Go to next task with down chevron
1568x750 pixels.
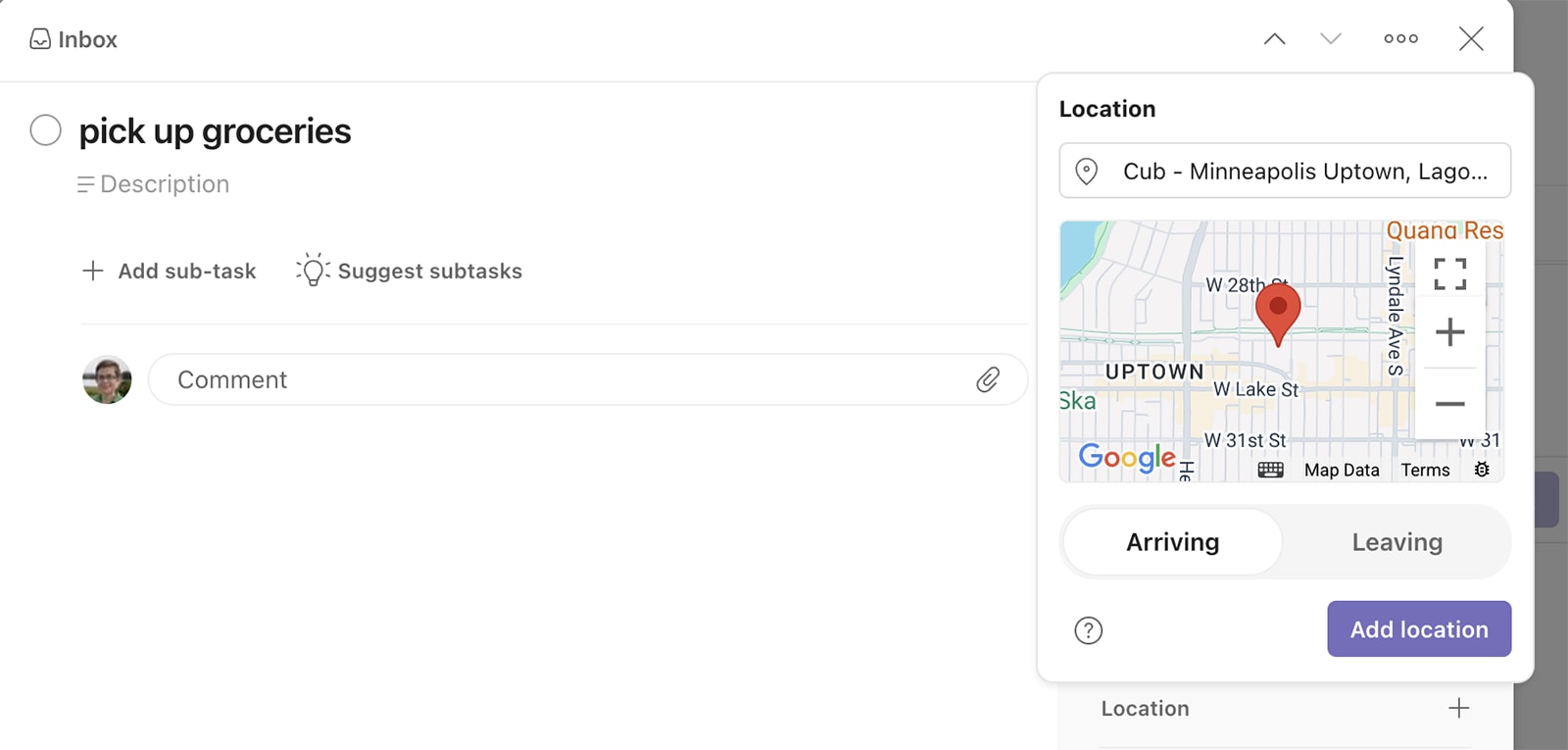tap(1330, 39)
